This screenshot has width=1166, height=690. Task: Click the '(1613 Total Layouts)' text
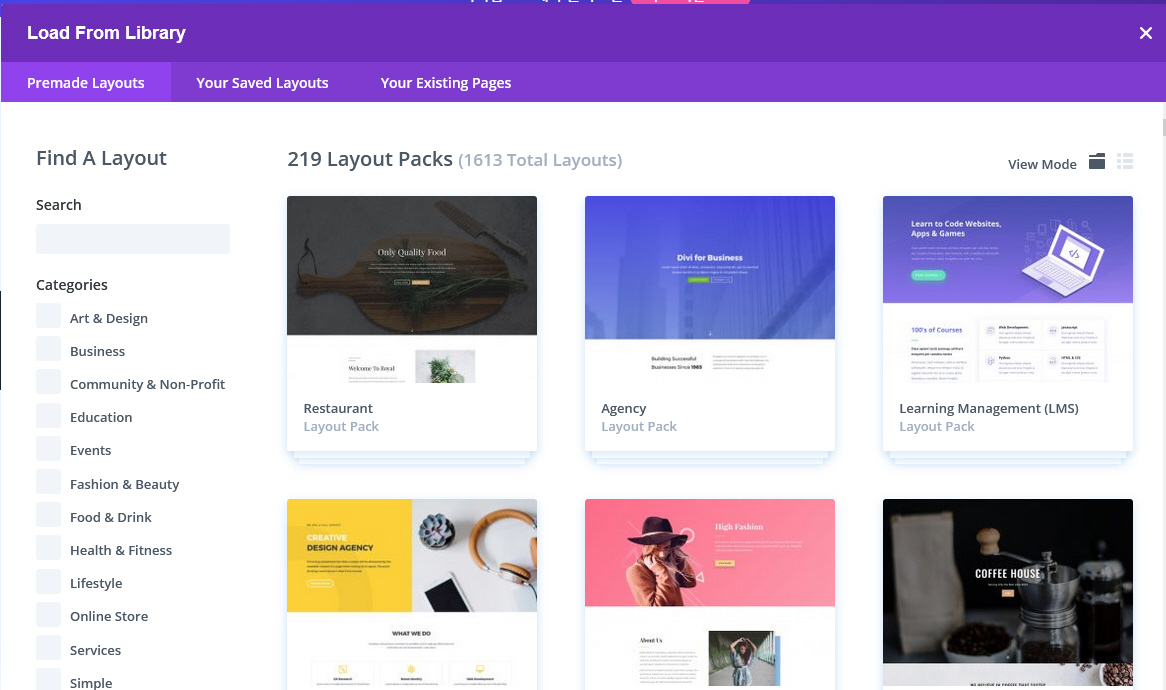[540, 160]
